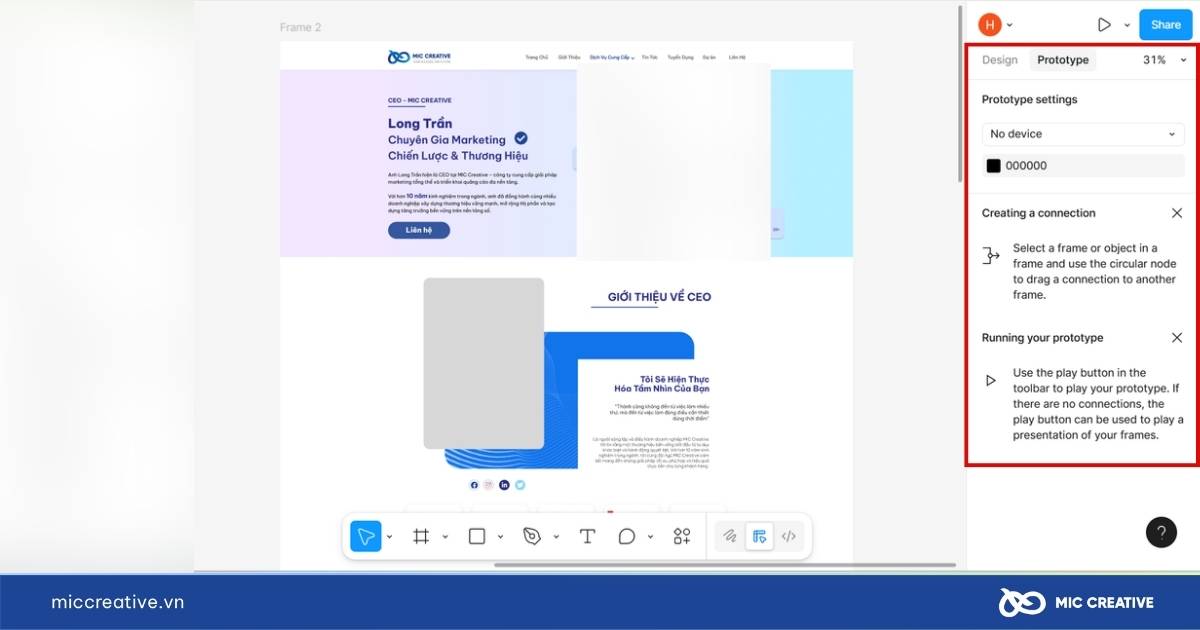Open the No device dropdown
1200x630 pixels.
point(1083,134)
